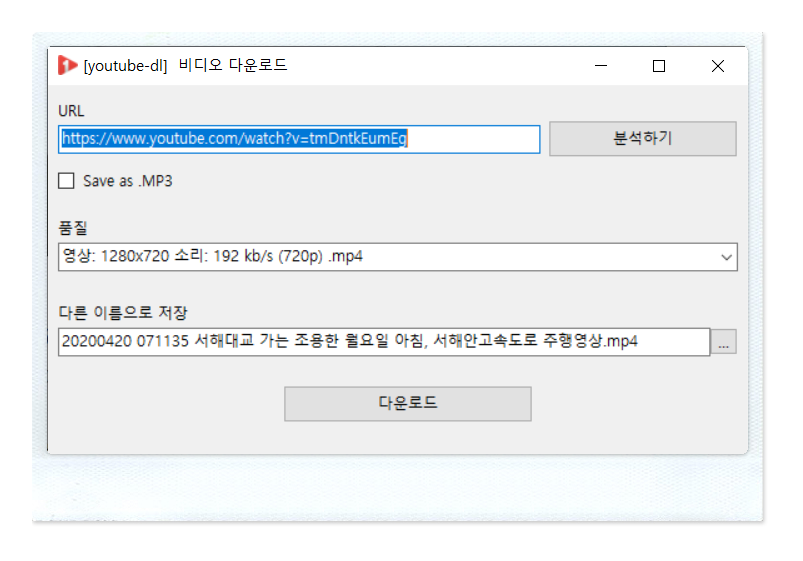Click the 다른 이름으로 저장 filename field
This screenshot has height=561, width=803.
384,342
